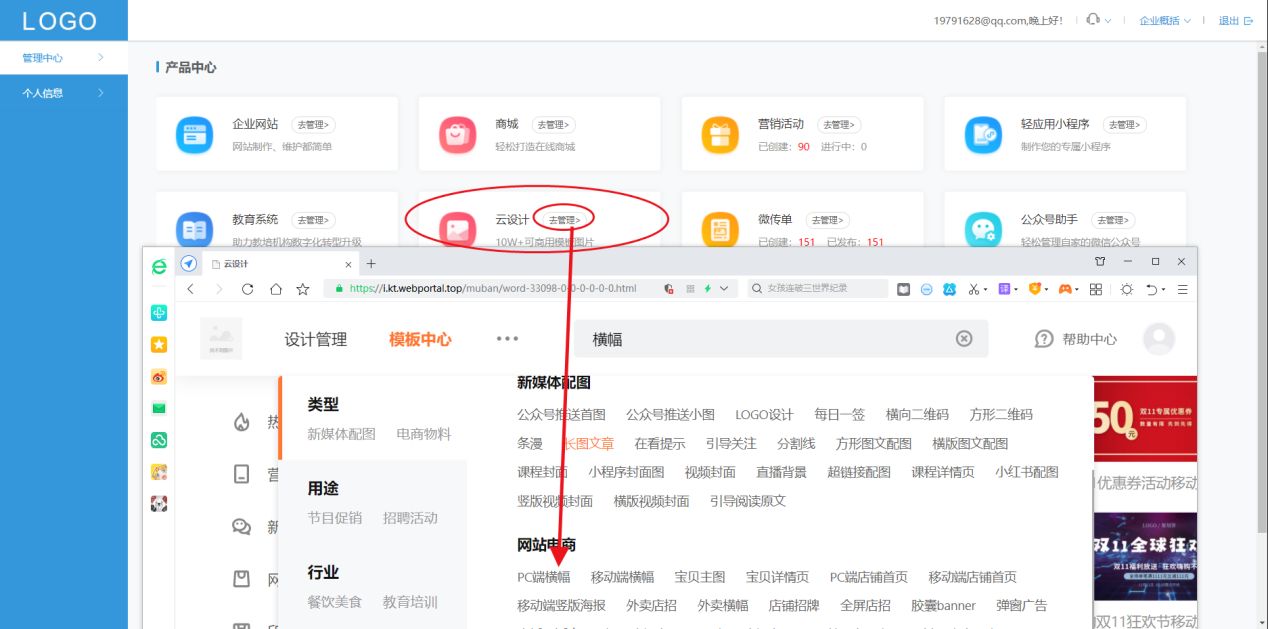The height and width of the screenshot is (629, 1268).
Task: Choose 招聘活动 under 用途
Action: point(410,518)
